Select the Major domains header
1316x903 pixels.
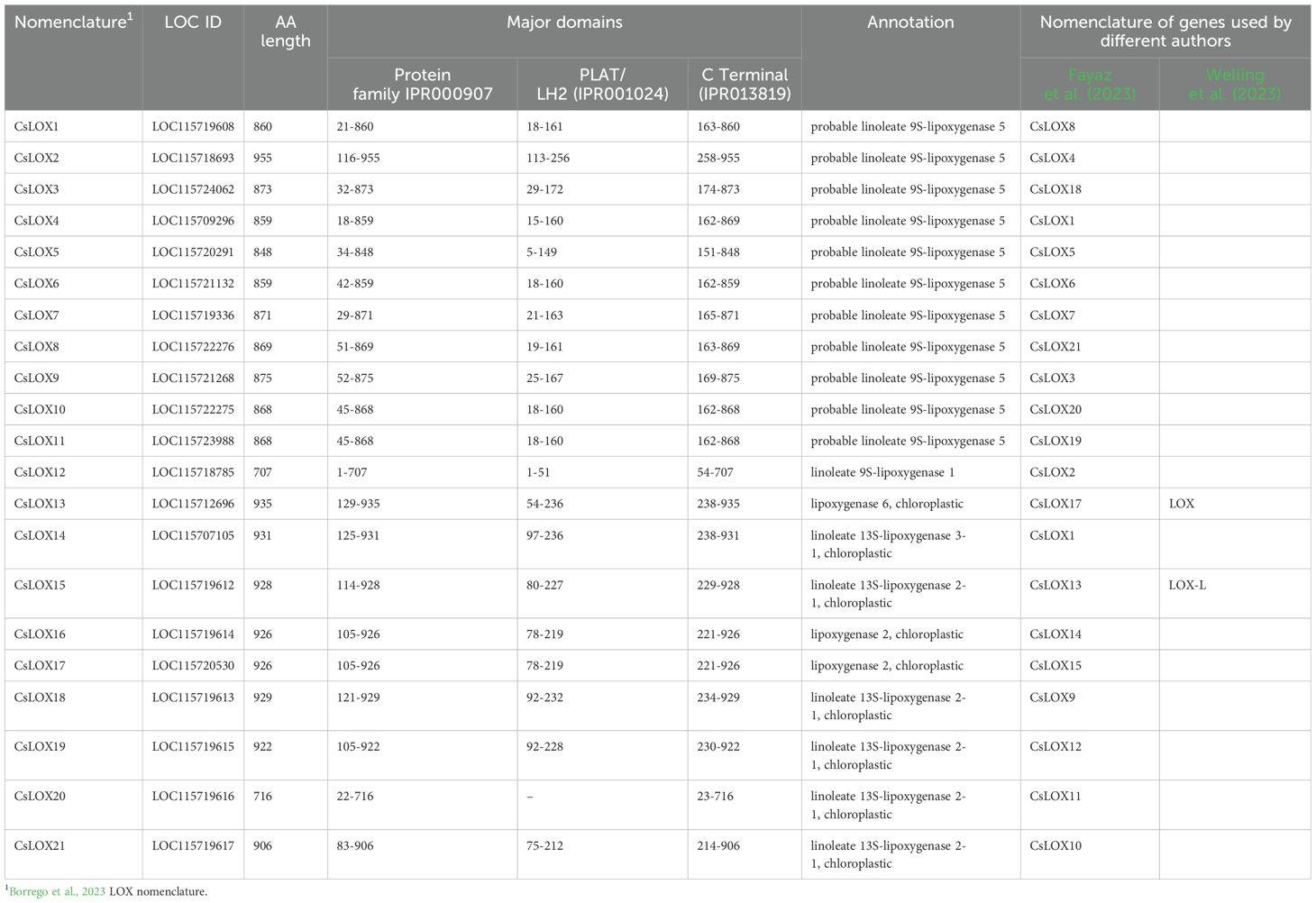(564, 23)
